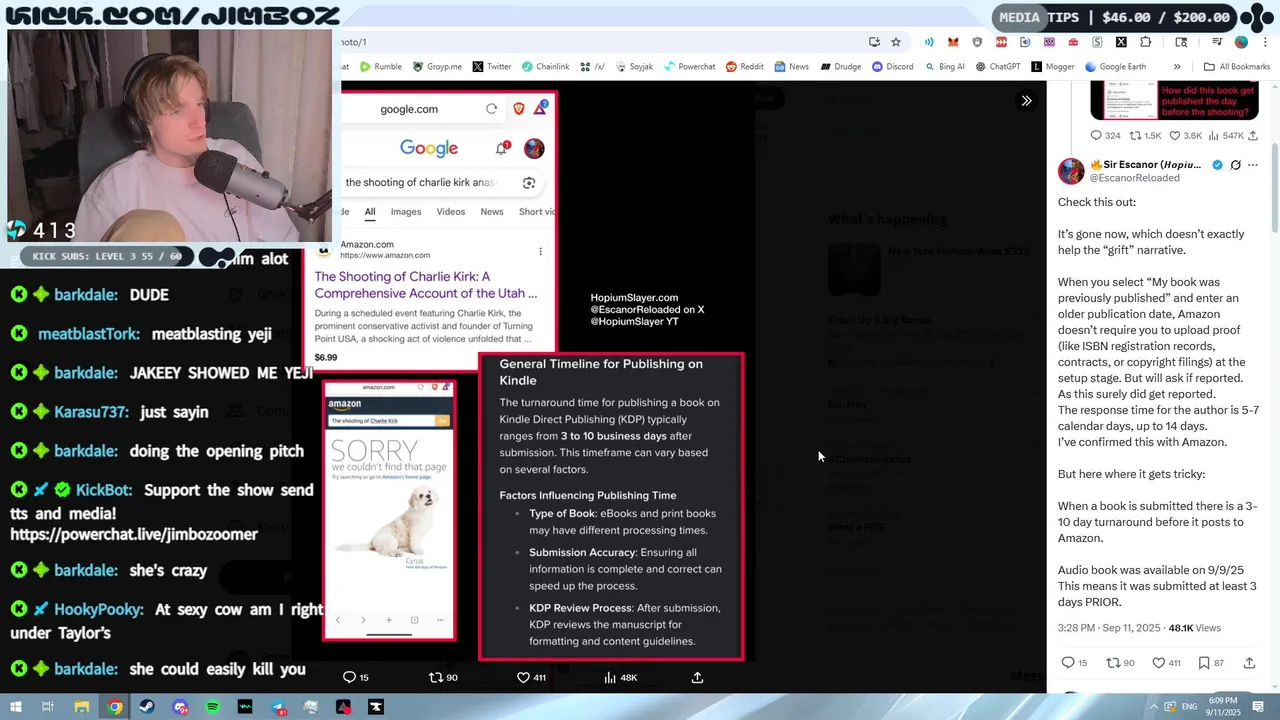Open the Powerchat bookmark
The width and height of the screenshot is (1280, 720).
pyautogui.click(x=689, y=67)
